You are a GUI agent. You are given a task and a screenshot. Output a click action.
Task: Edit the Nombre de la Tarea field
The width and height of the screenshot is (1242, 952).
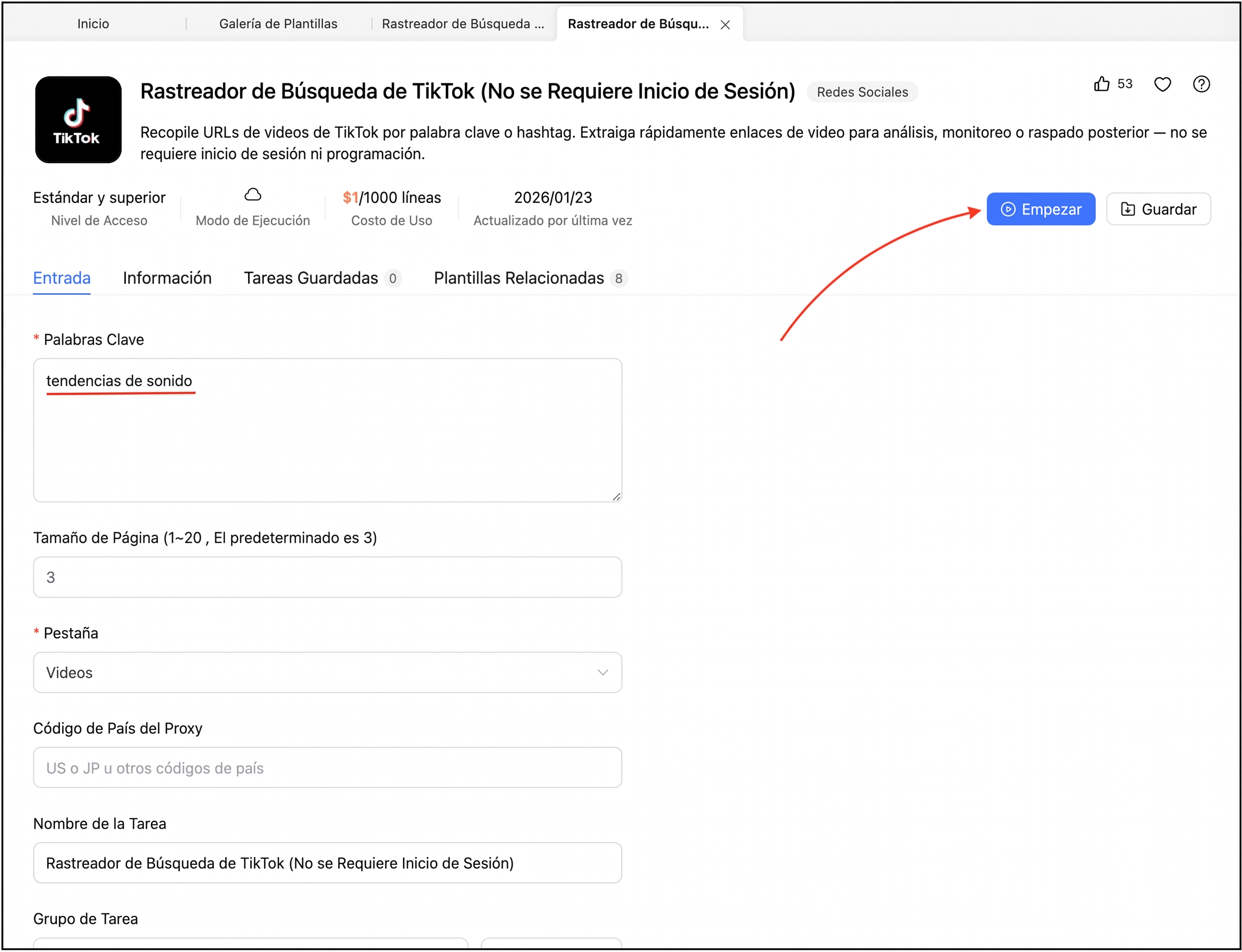click(327, 862)
